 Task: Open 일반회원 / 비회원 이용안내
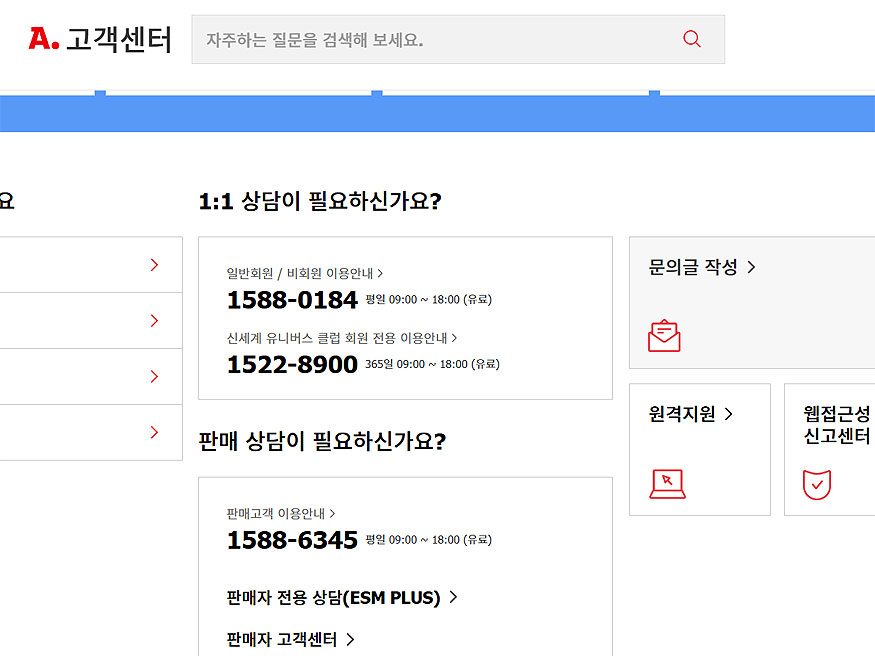[x=305, y=273]
